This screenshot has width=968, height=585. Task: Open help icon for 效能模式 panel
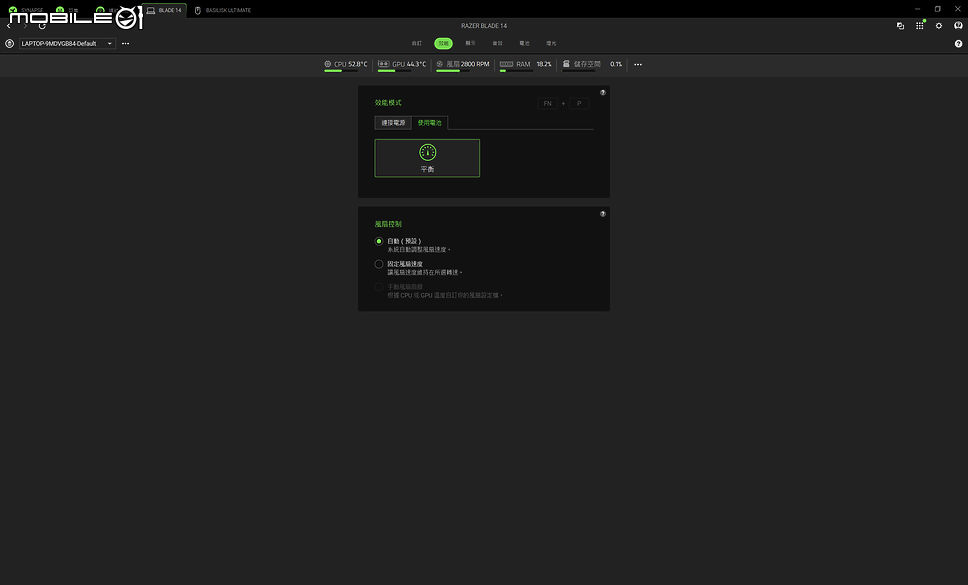[x=603, y=93]
